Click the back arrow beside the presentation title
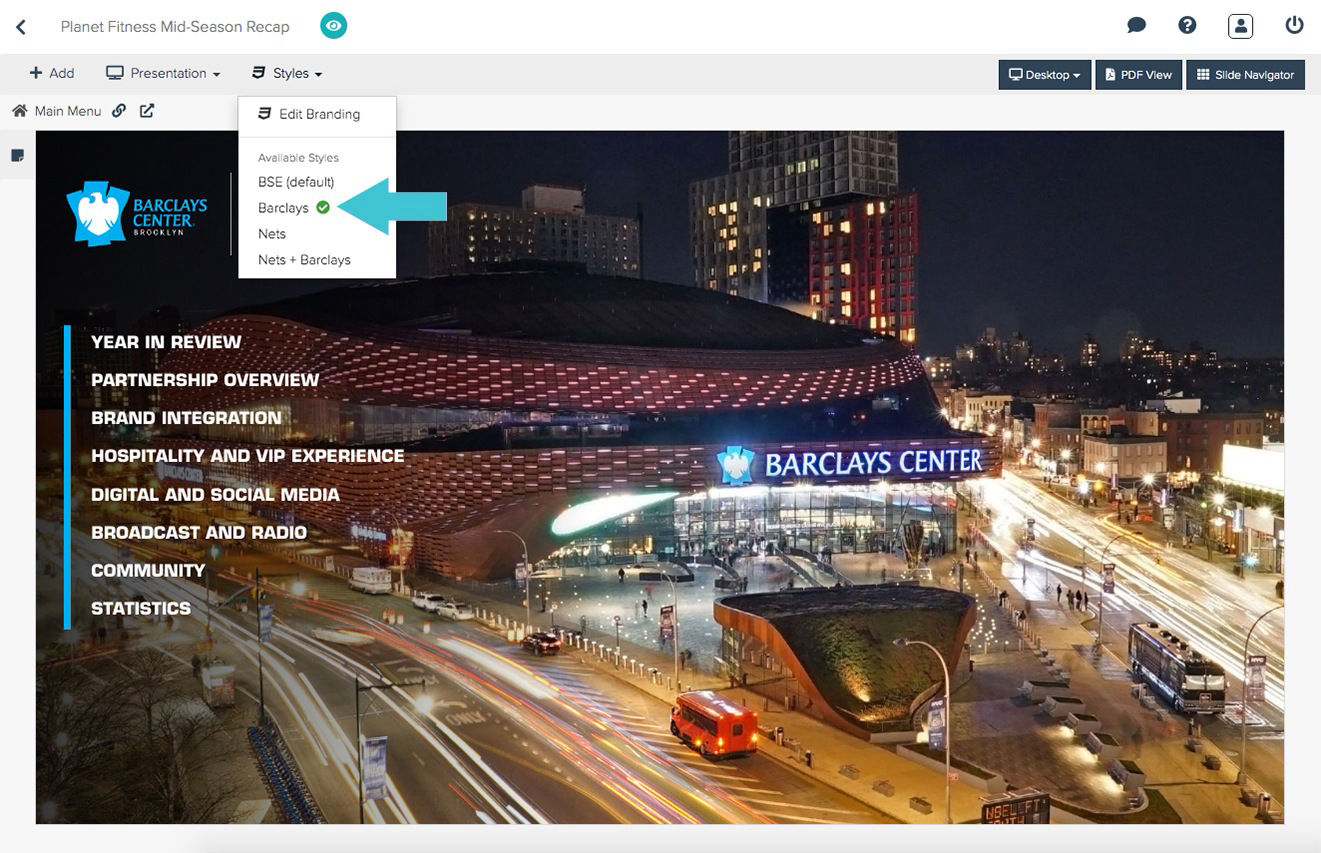 coord(21,27)
